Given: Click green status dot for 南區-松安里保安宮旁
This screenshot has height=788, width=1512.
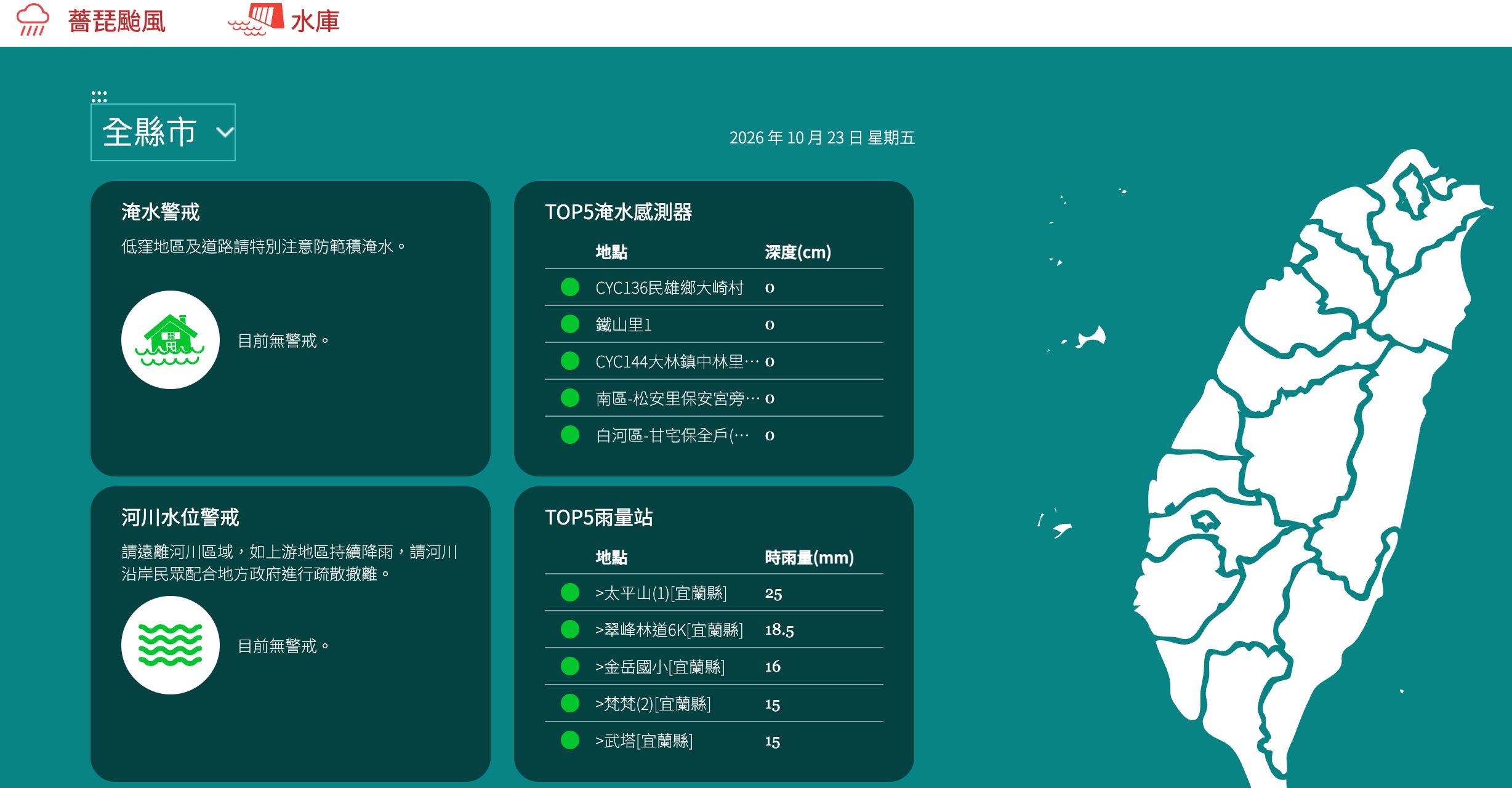Looking at the screenshot, I should [x=570, y=398].
